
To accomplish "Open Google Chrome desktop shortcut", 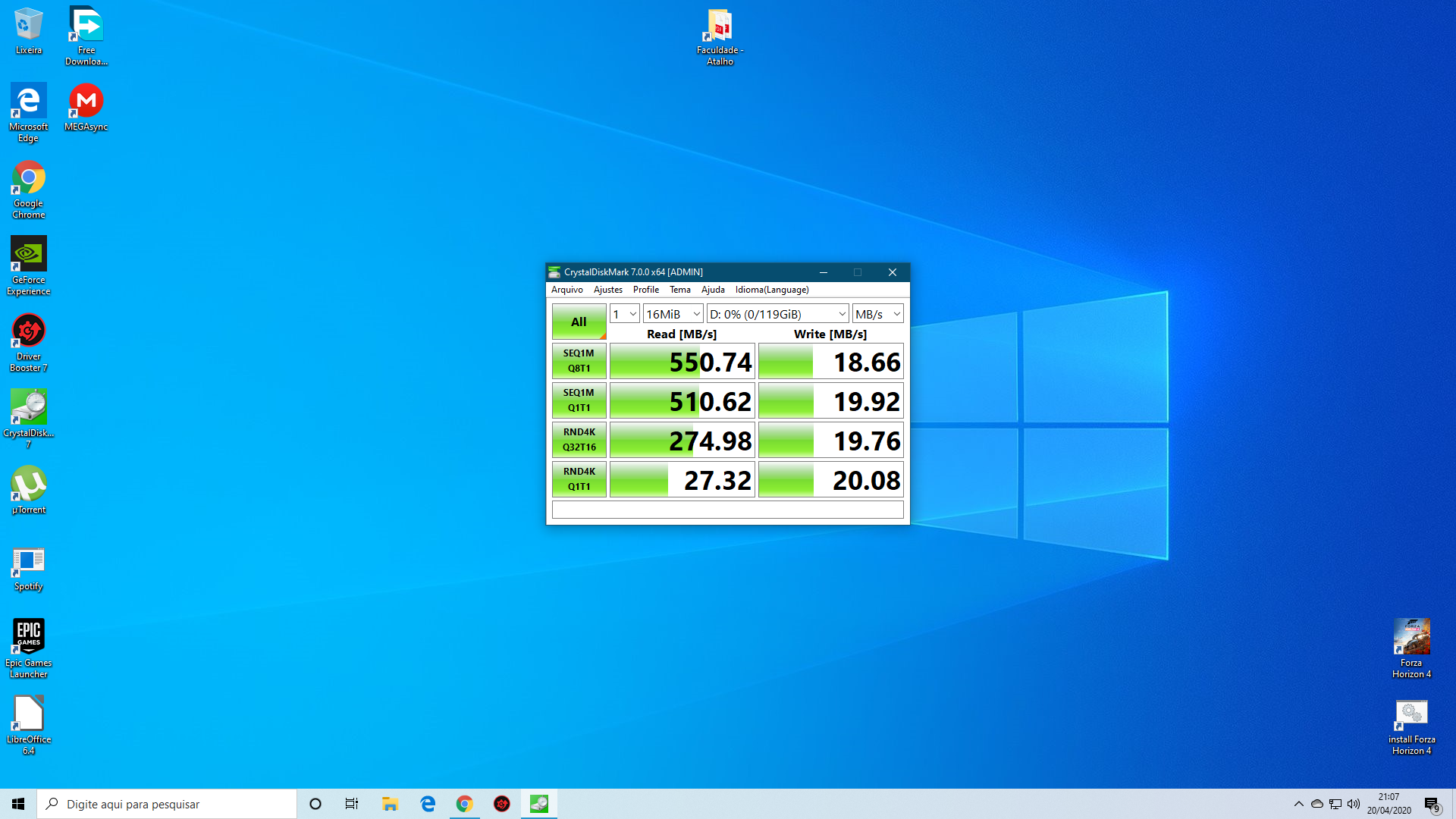I will tap(28, 190).
